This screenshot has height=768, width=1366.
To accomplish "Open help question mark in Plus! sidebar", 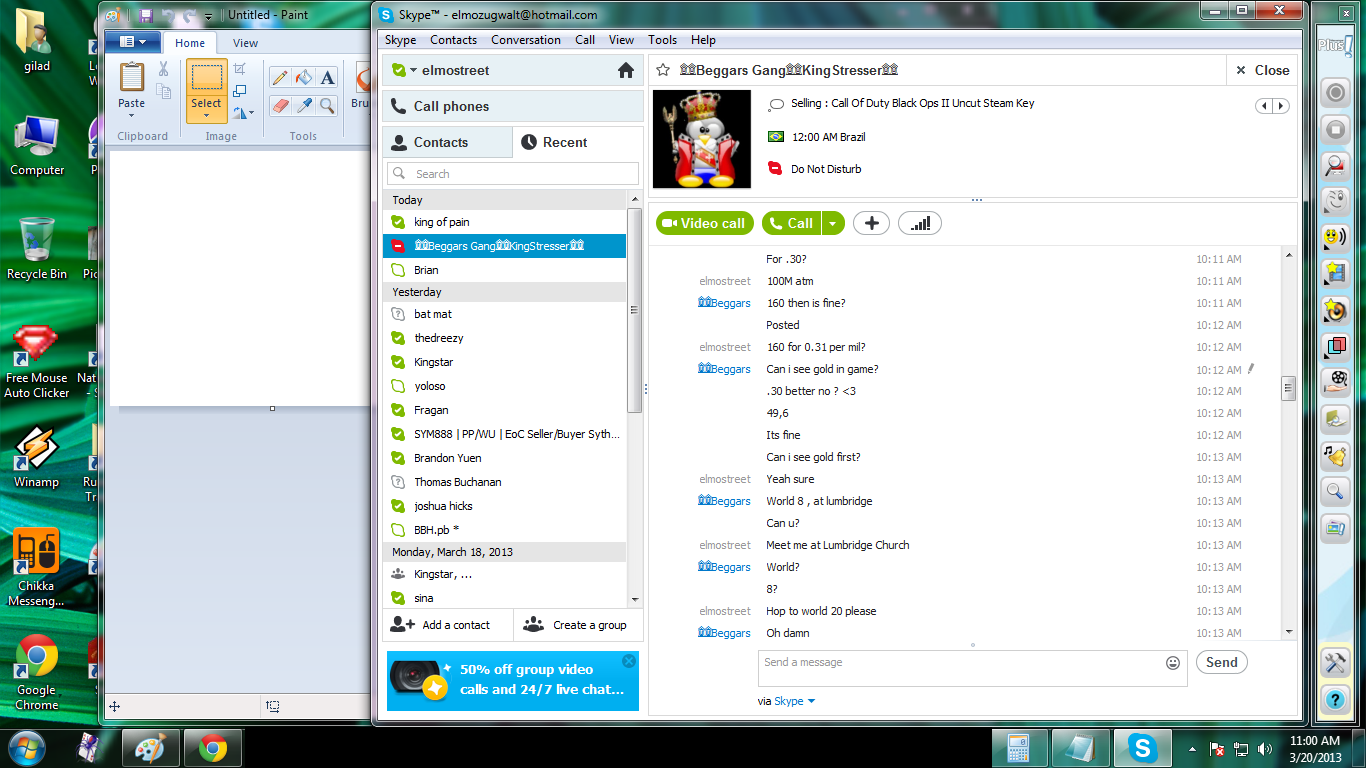I will click(x=1335, y=698).
